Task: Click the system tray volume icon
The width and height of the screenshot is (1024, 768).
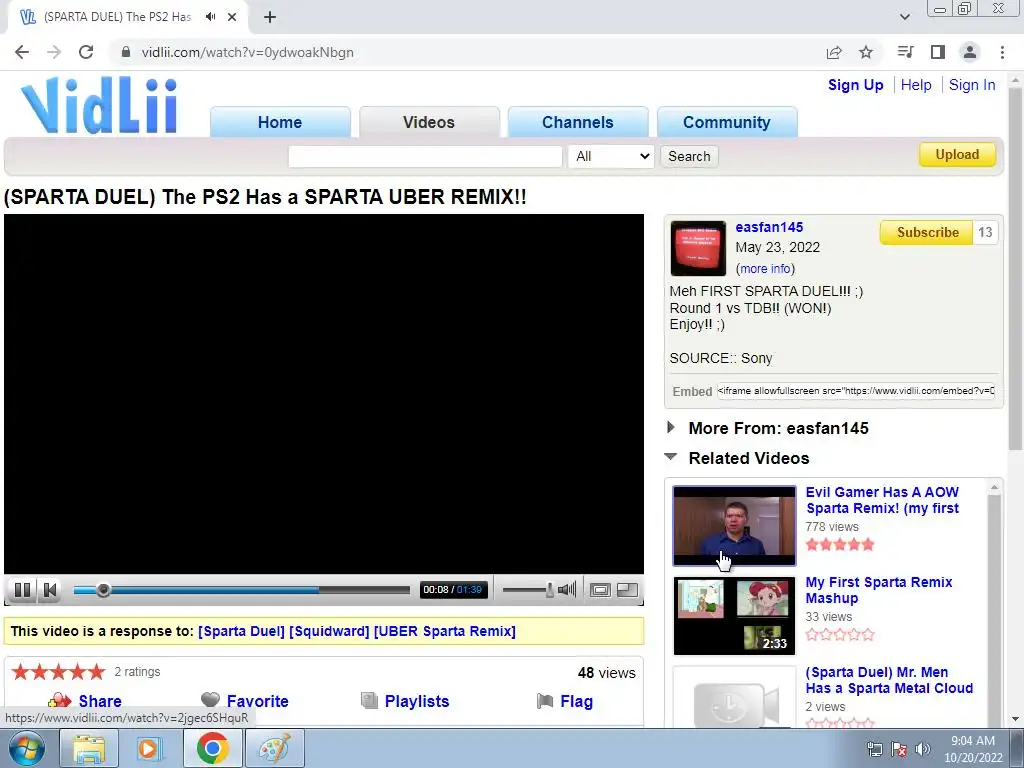Action: pos(922,749)
